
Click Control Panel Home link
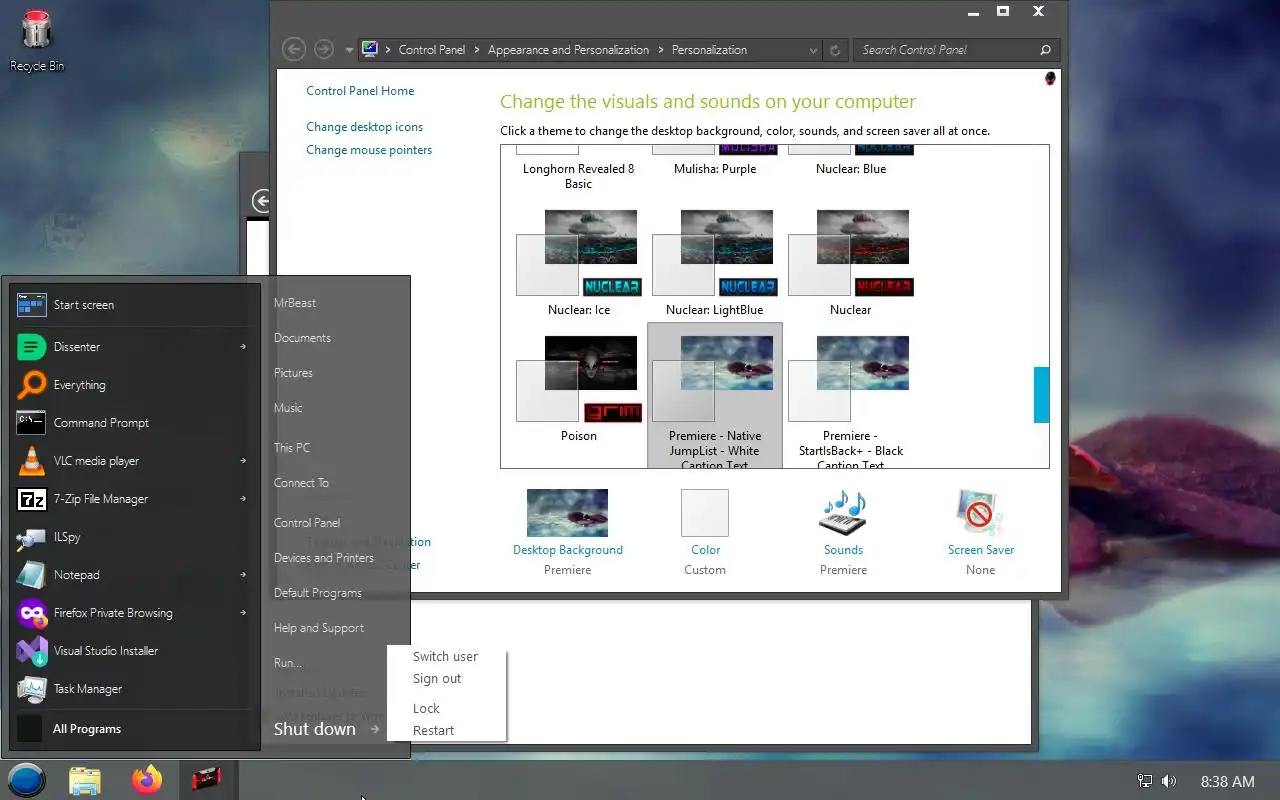click(360, 91)
